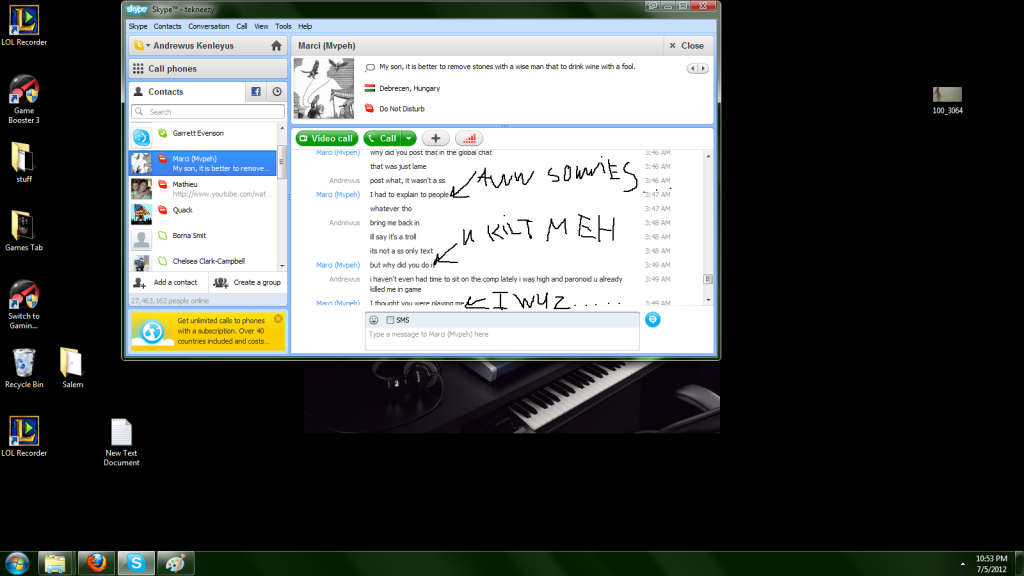Toggle the SMS checkbox

pos(390,320)
